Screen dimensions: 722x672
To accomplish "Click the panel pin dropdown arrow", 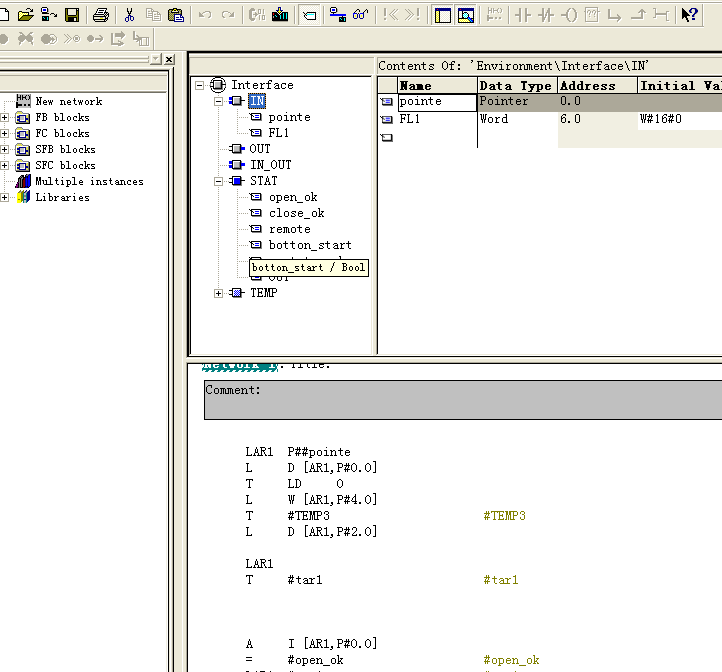I will click(156, 59).
